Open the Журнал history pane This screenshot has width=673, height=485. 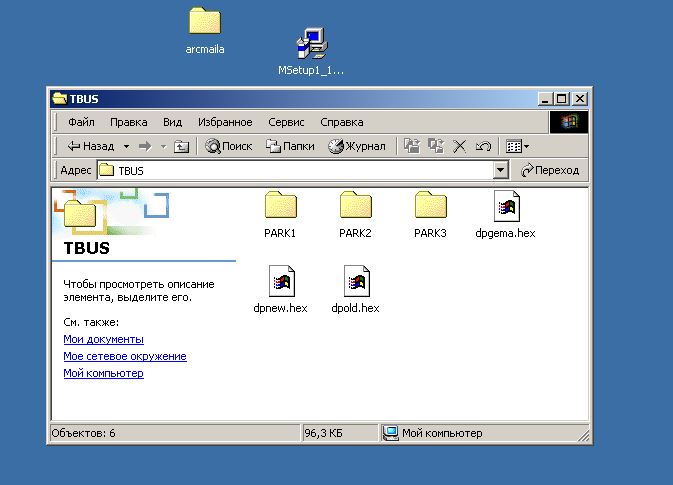[357, 146]
